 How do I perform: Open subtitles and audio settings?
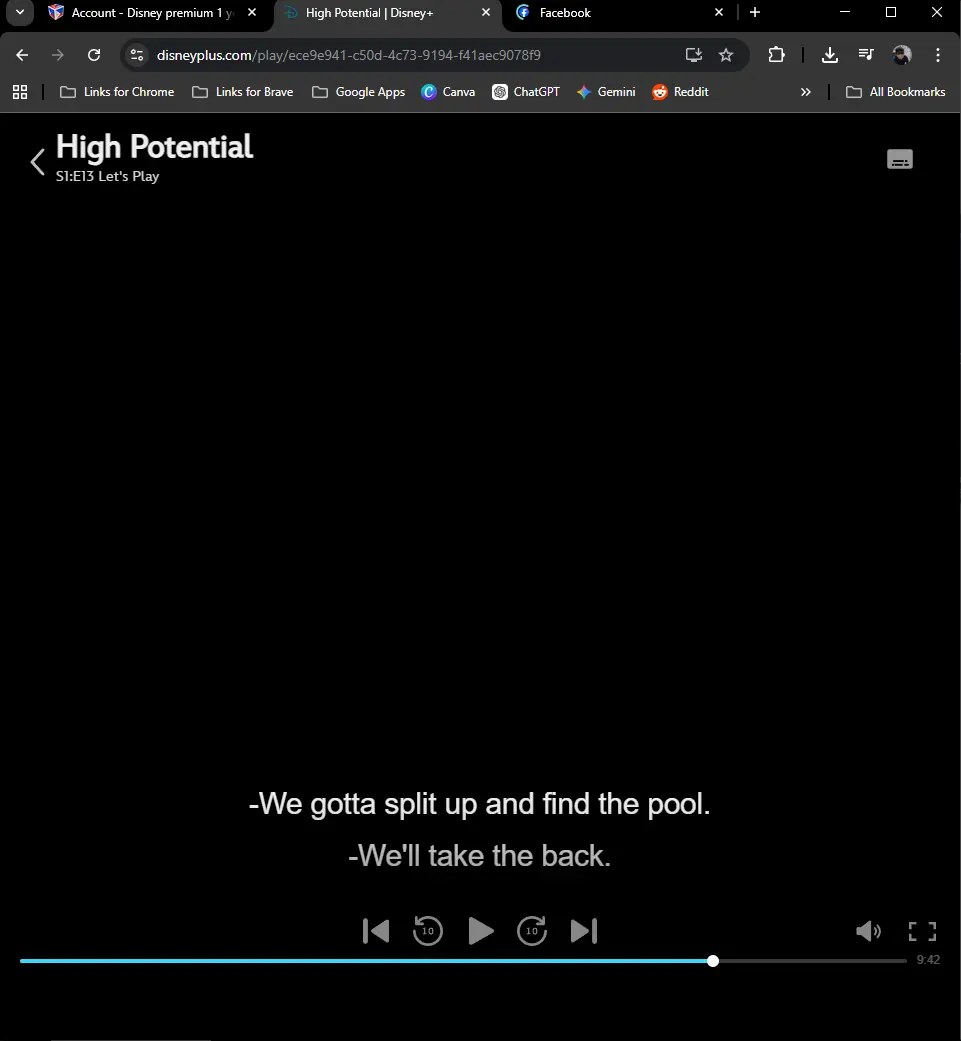899,159
